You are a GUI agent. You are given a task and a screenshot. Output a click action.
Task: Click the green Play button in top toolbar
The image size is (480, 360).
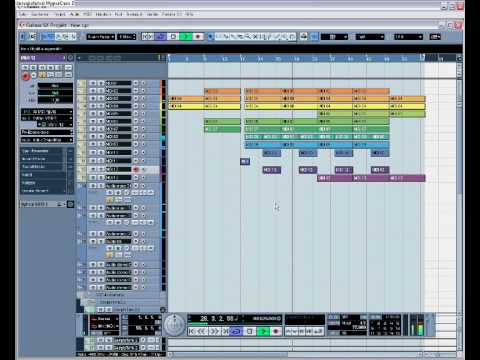(186, 37)
